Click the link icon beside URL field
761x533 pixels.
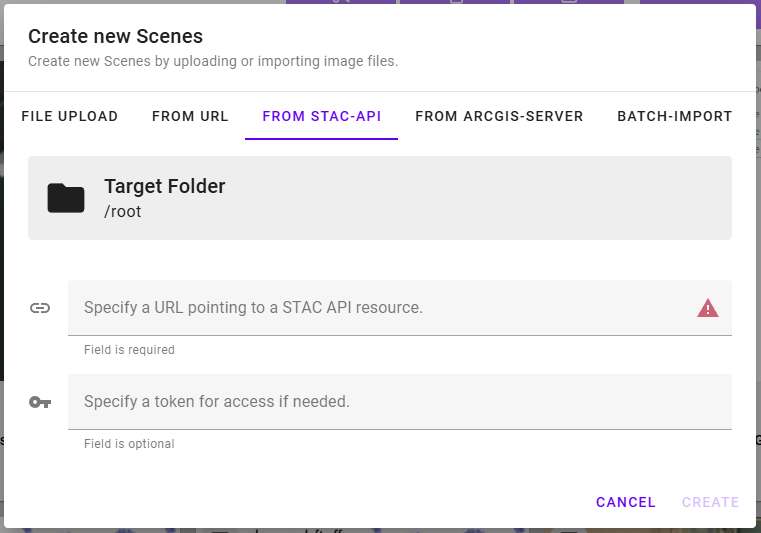coord(40,308)
